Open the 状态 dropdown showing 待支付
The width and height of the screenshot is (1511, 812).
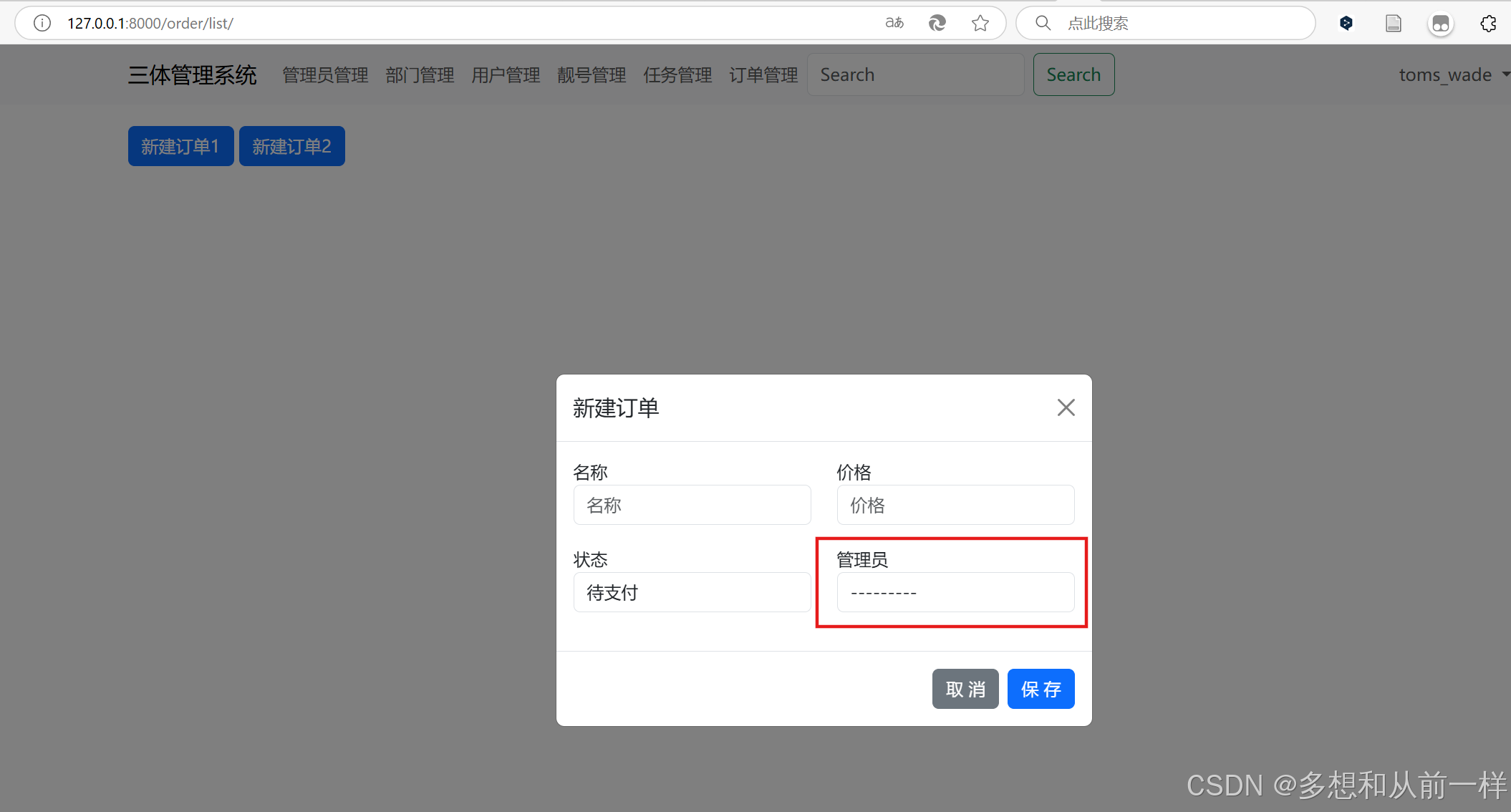point(692,592)
